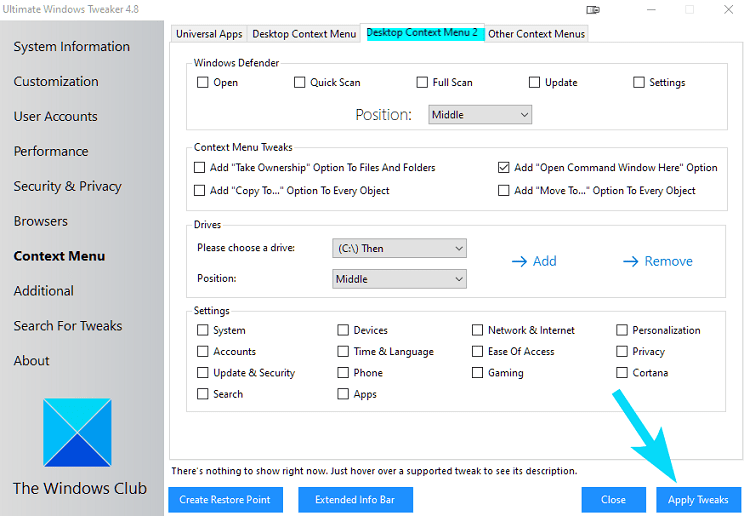Click Apply Tweaks button

pos(698,500)
